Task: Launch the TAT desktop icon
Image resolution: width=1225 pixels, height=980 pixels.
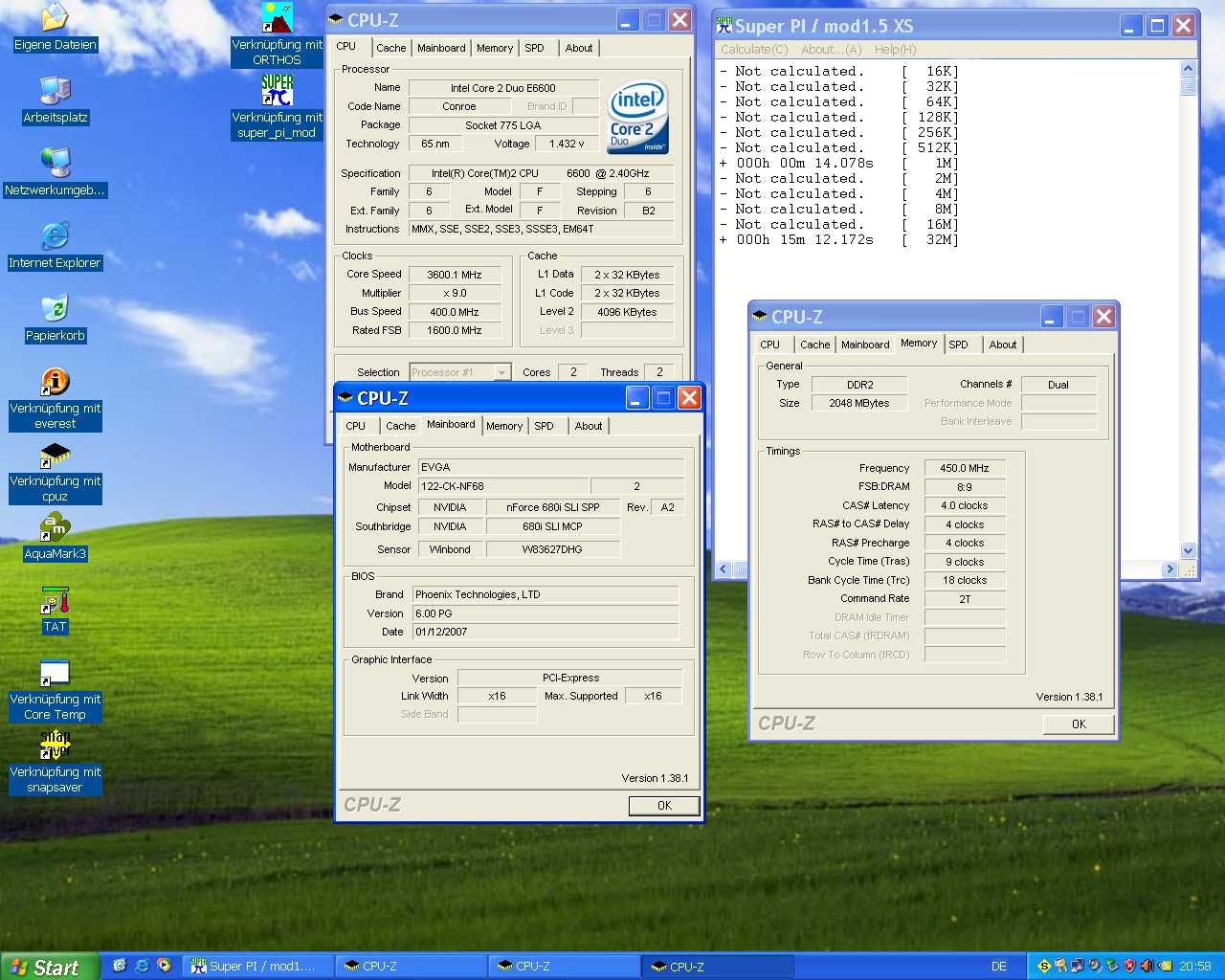Action: click(x=56, y=602)
